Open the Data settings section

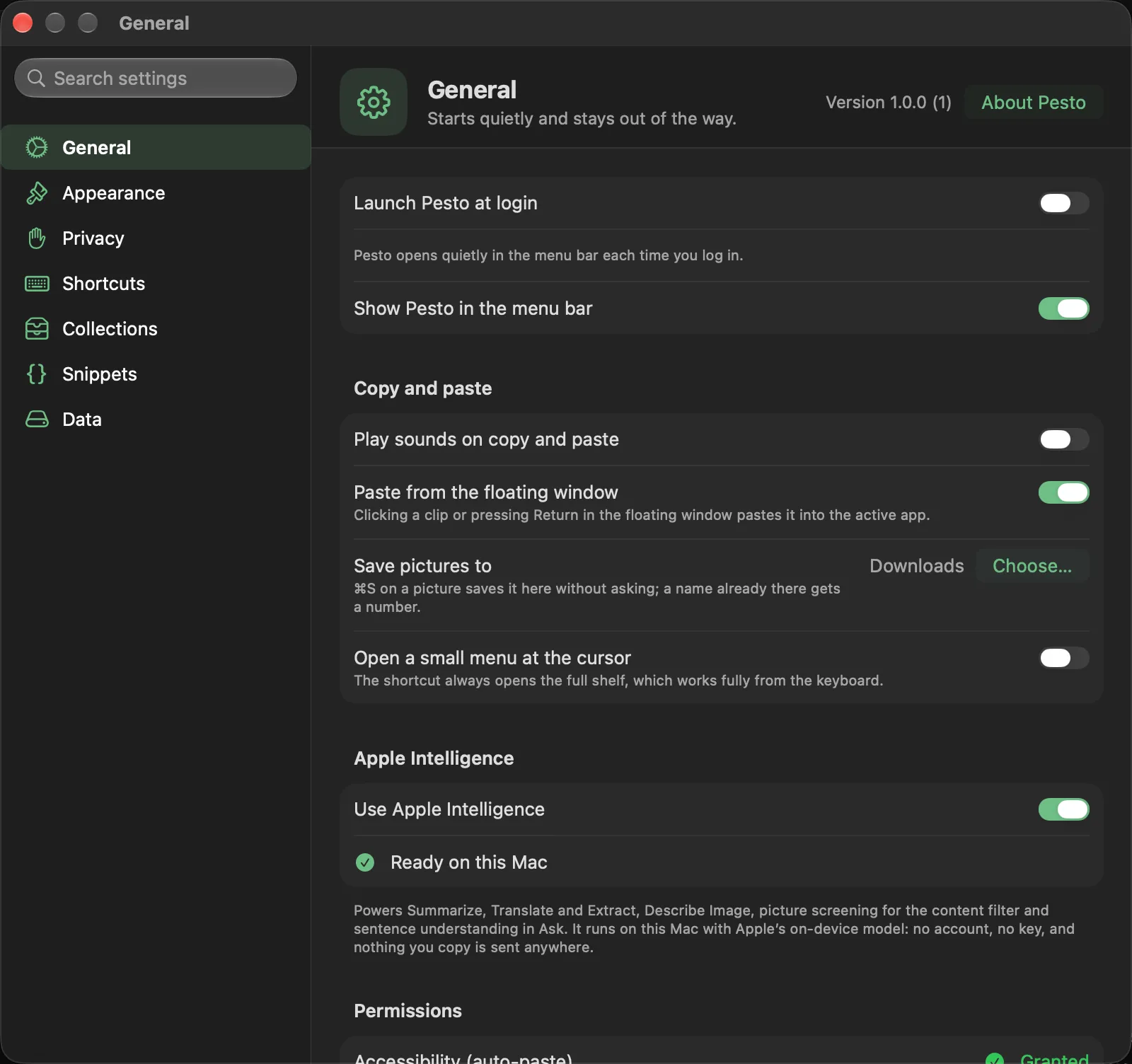pos(156,420)
